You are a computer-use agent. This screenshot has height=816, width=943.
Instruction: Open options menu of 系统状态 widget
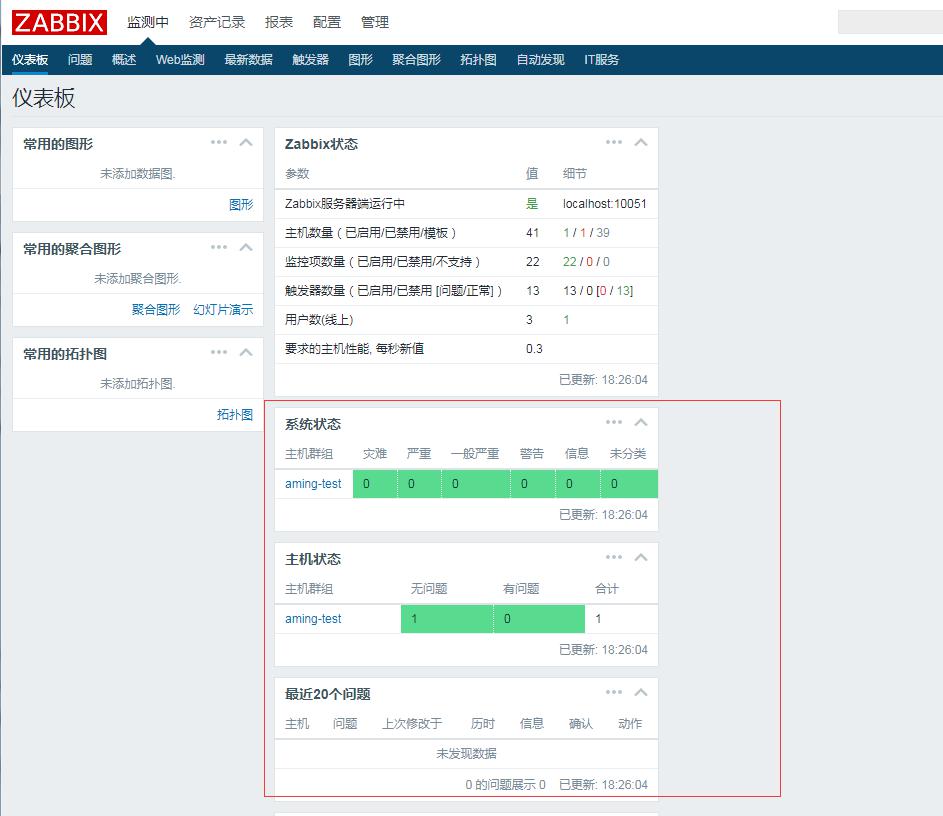click(614, 423)
